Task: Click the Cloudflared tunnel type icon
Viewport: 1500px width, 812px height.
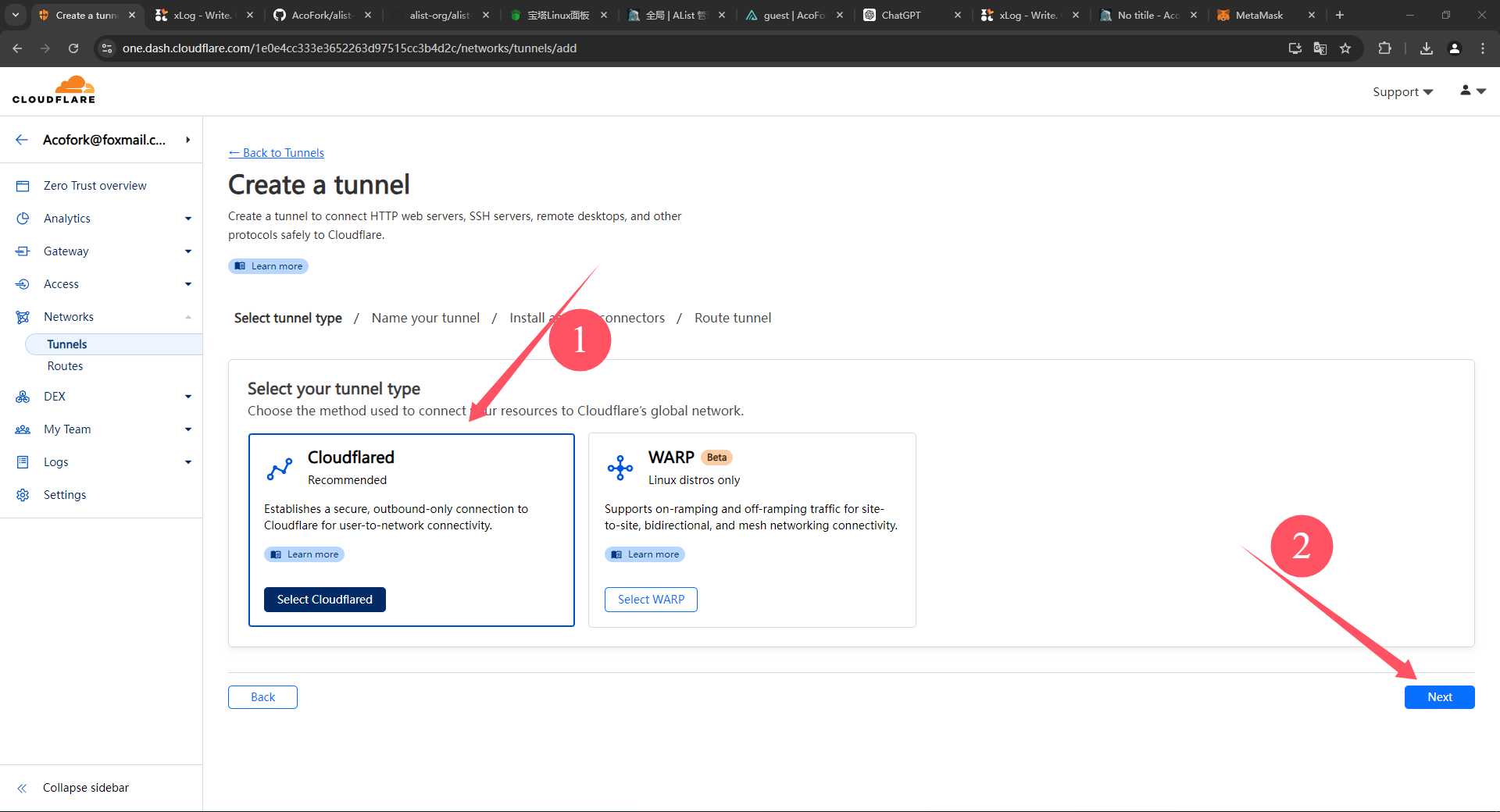Action: click(280, 469)
